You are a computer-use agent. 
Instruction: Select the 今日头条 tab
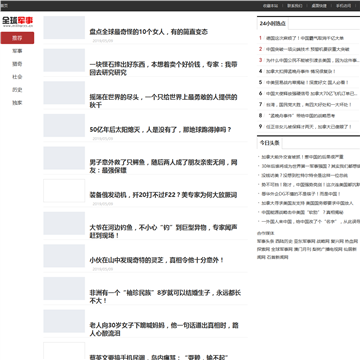[x=269, y=143]
